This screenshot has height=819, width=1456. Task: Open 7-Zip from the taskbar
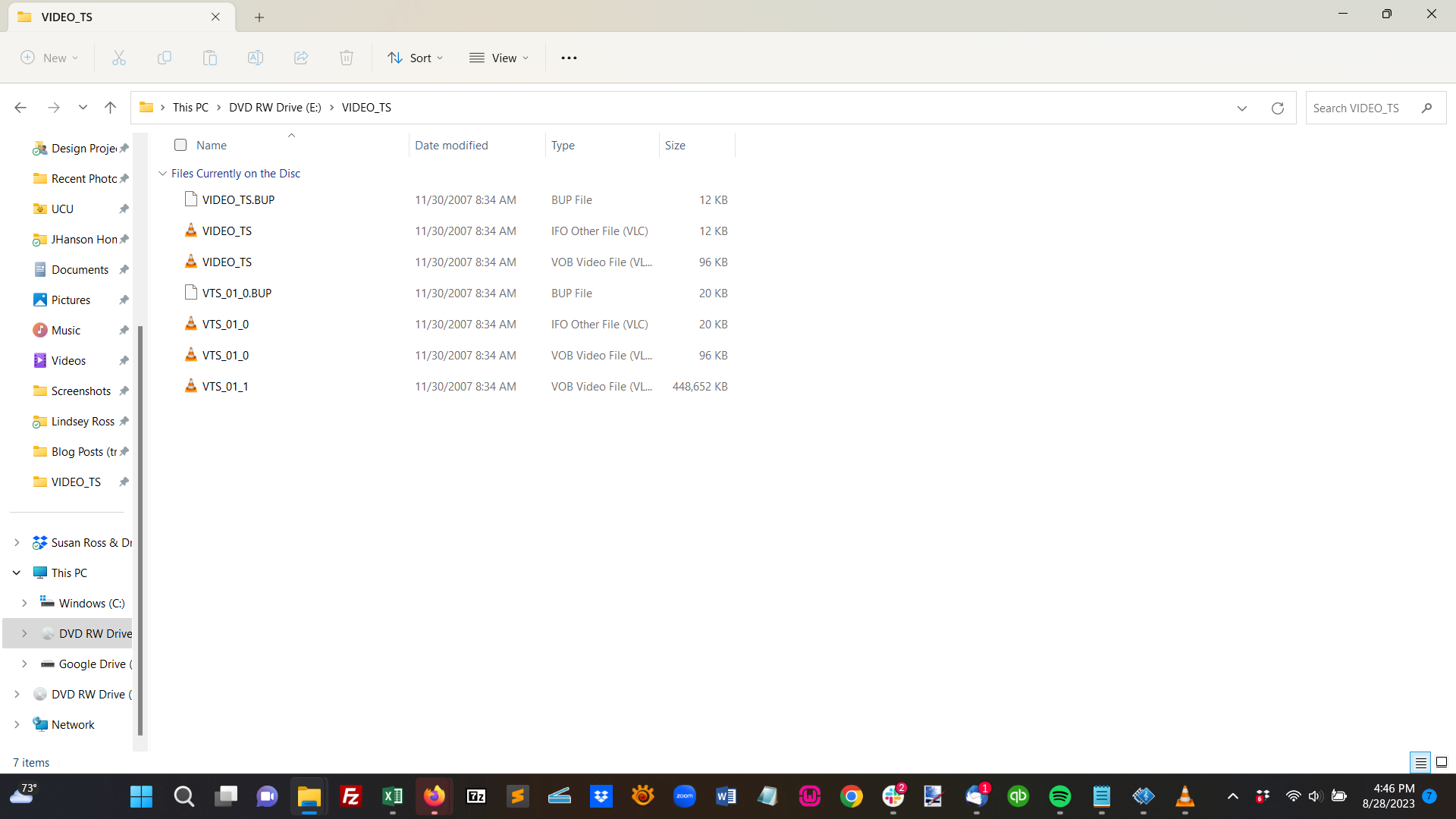pos(475,796)
